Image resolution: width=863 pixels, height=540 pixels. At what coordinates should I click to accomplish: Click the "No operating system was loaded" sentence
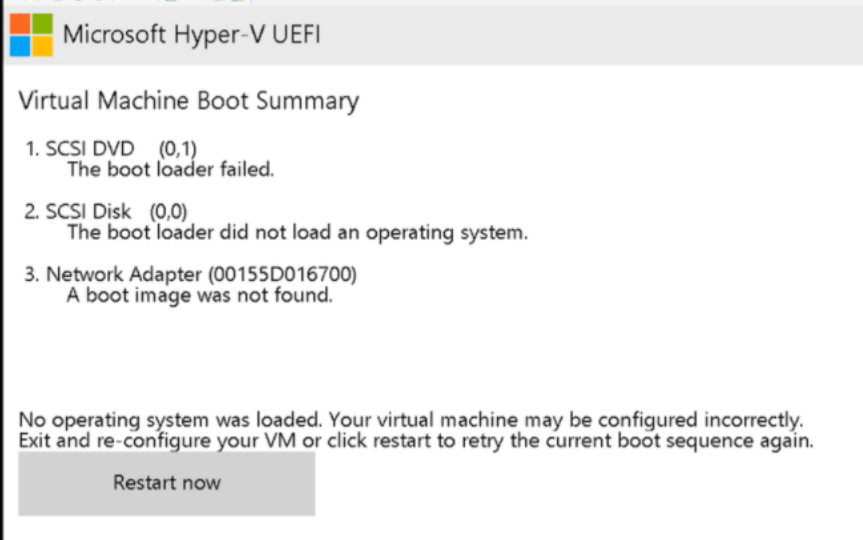(170, 418)
